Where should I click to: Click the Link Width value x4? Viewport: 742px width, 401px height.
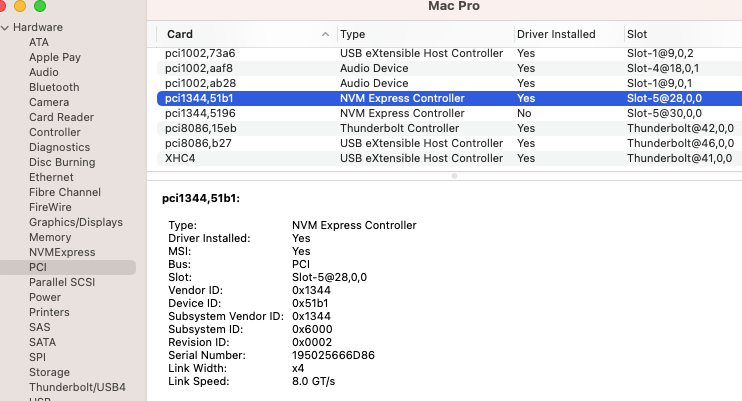click(x=298, y=368)
